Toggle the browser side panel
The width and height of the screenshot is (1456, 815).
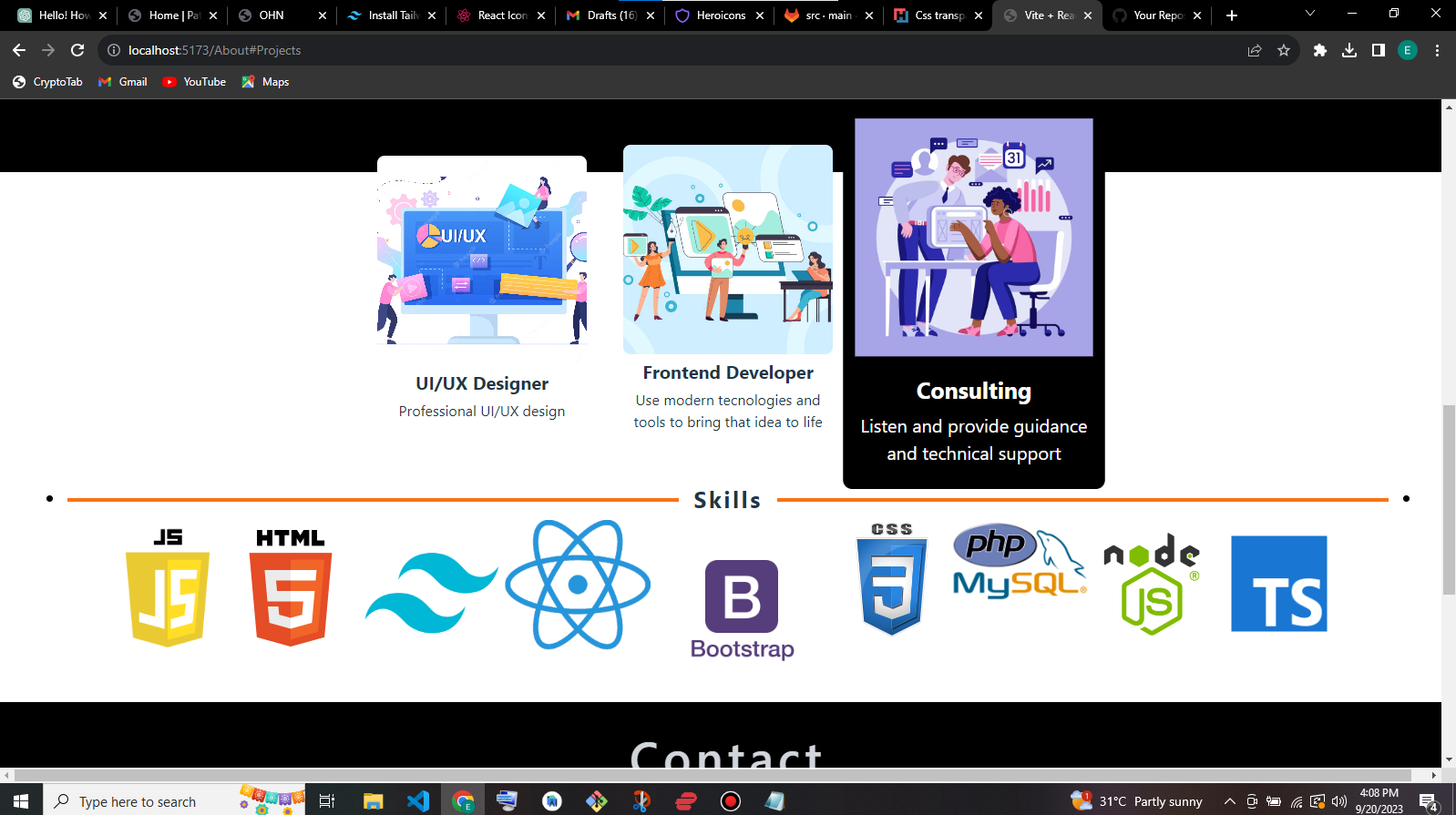(1379, 50)
